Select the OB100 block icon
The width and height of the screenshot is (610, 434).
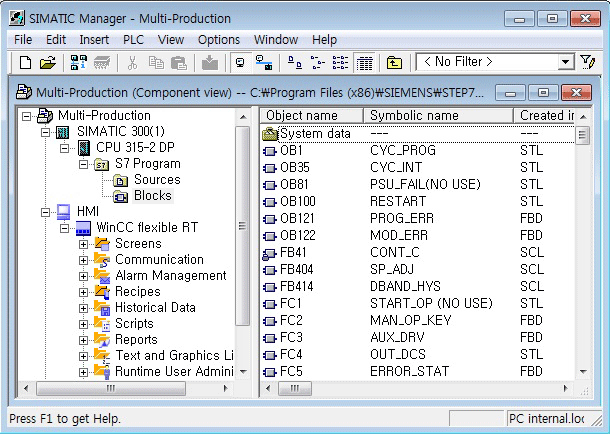[270, 202]
